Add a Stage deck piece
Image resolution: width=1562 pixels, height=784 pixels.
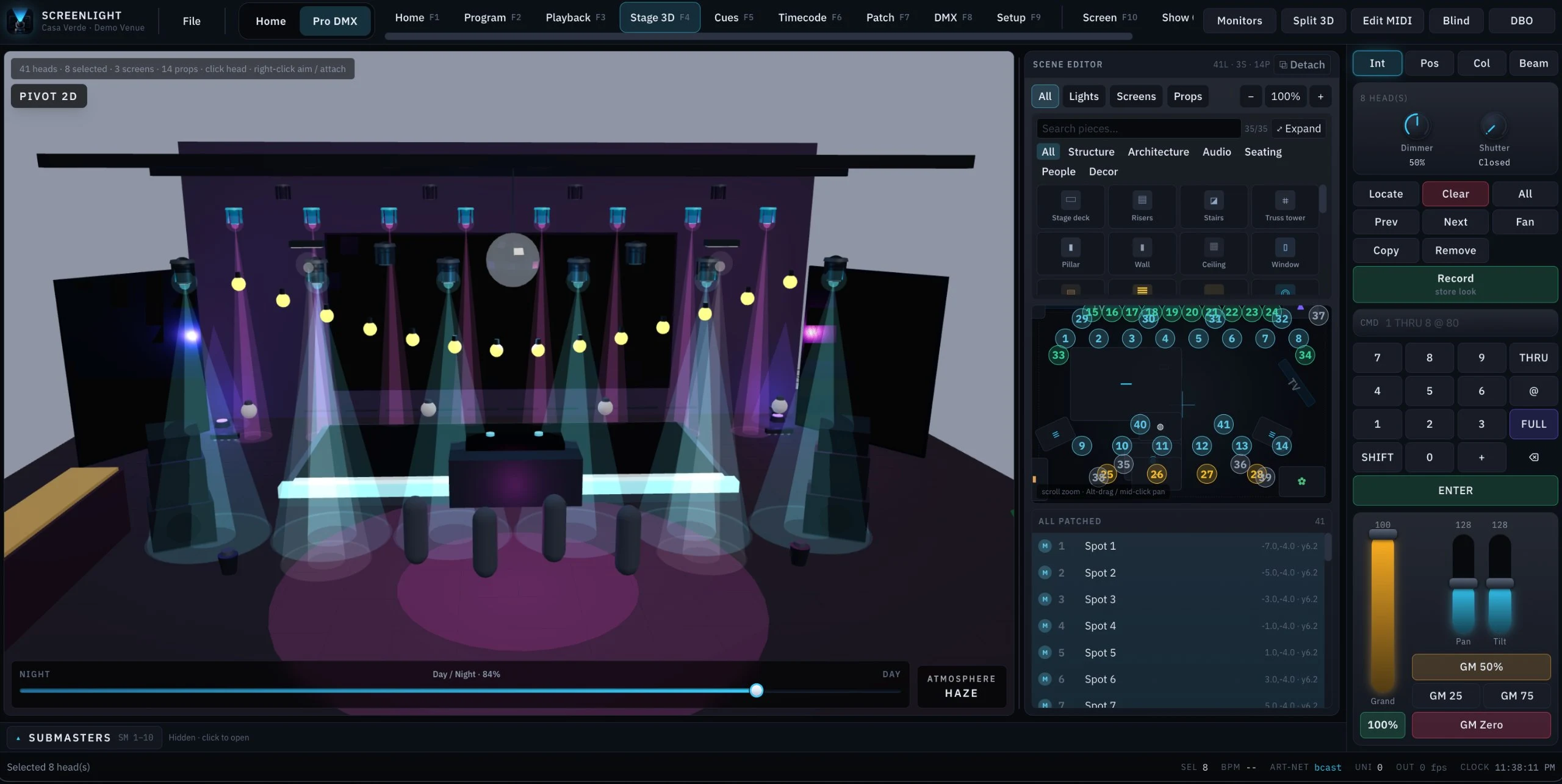pyautogui.click(x=1070, y=207)
